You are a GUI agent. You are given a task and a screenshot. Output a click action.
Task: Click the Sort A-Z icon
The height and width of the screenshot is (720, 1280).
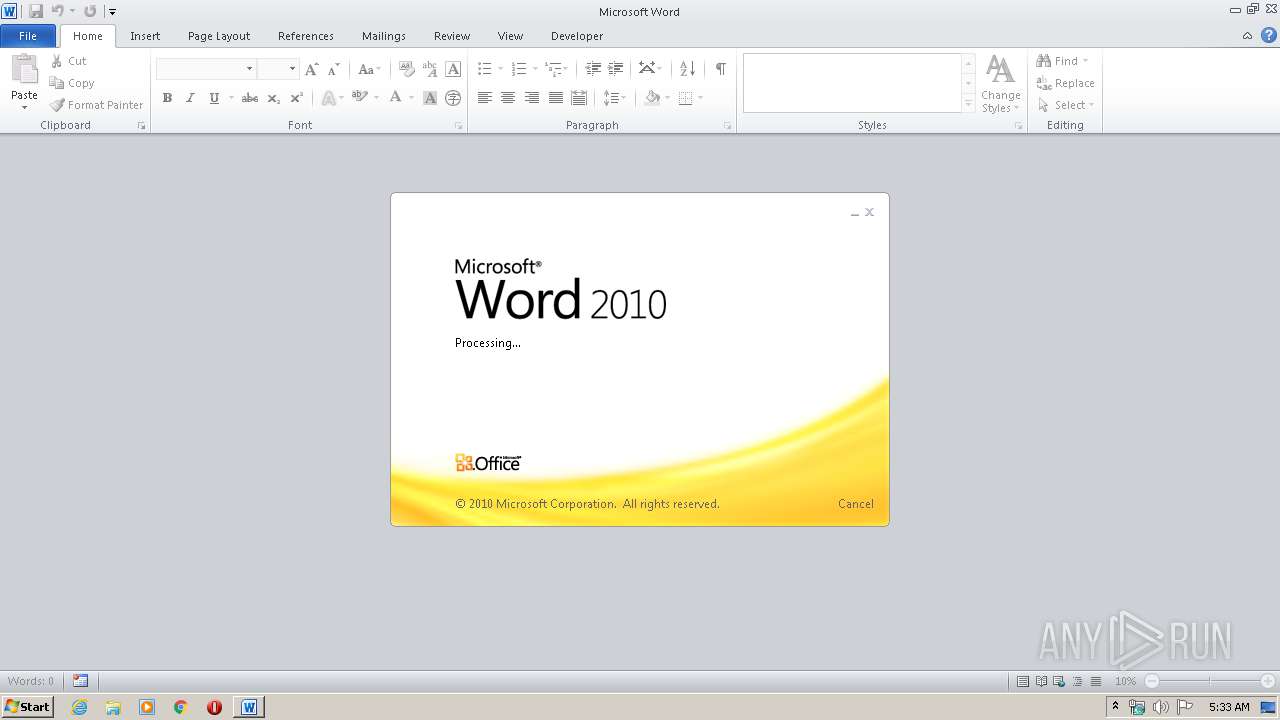point(687,69)
